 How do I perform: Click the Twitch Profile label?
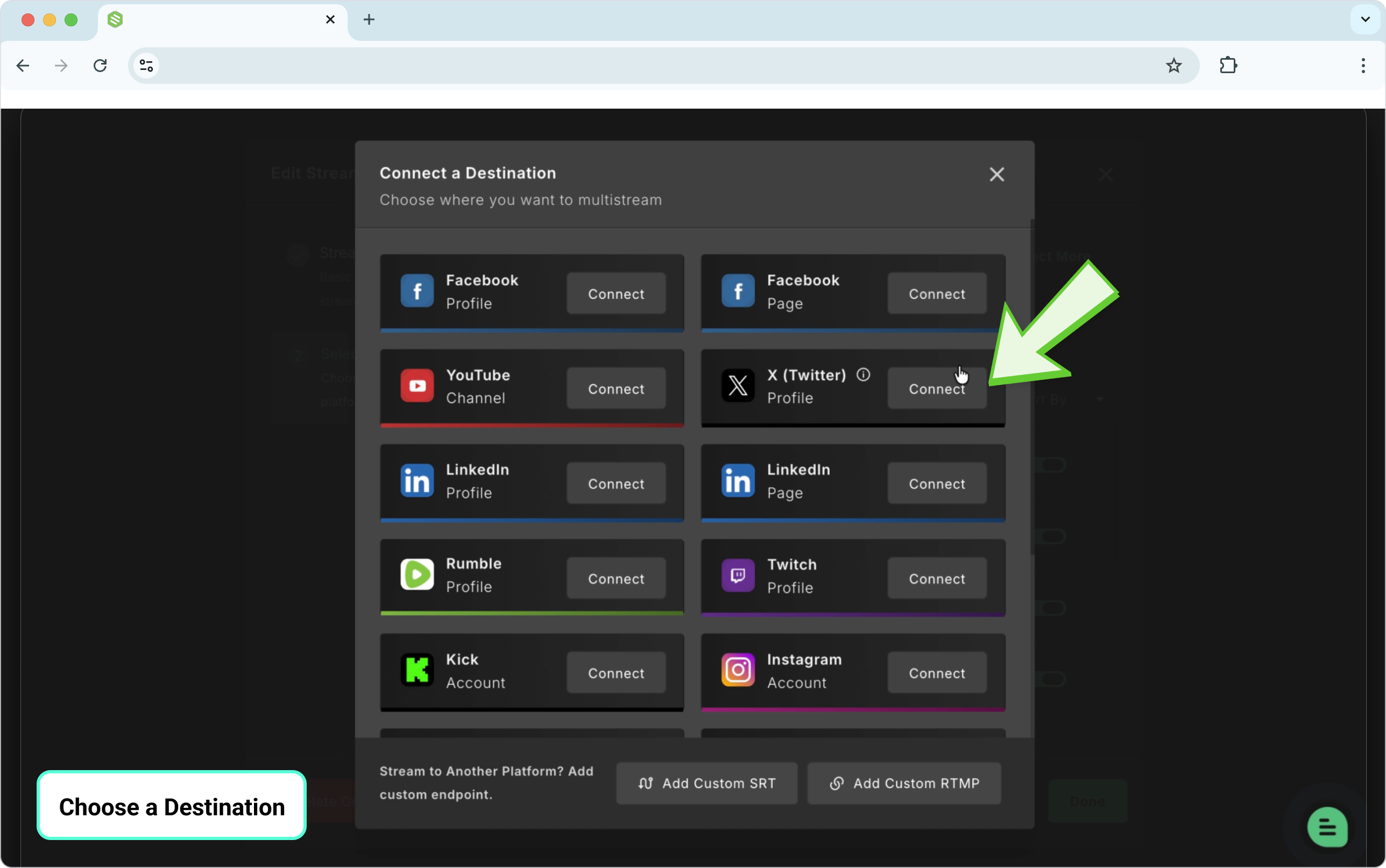pyautogui.click(x=792, y=576)
